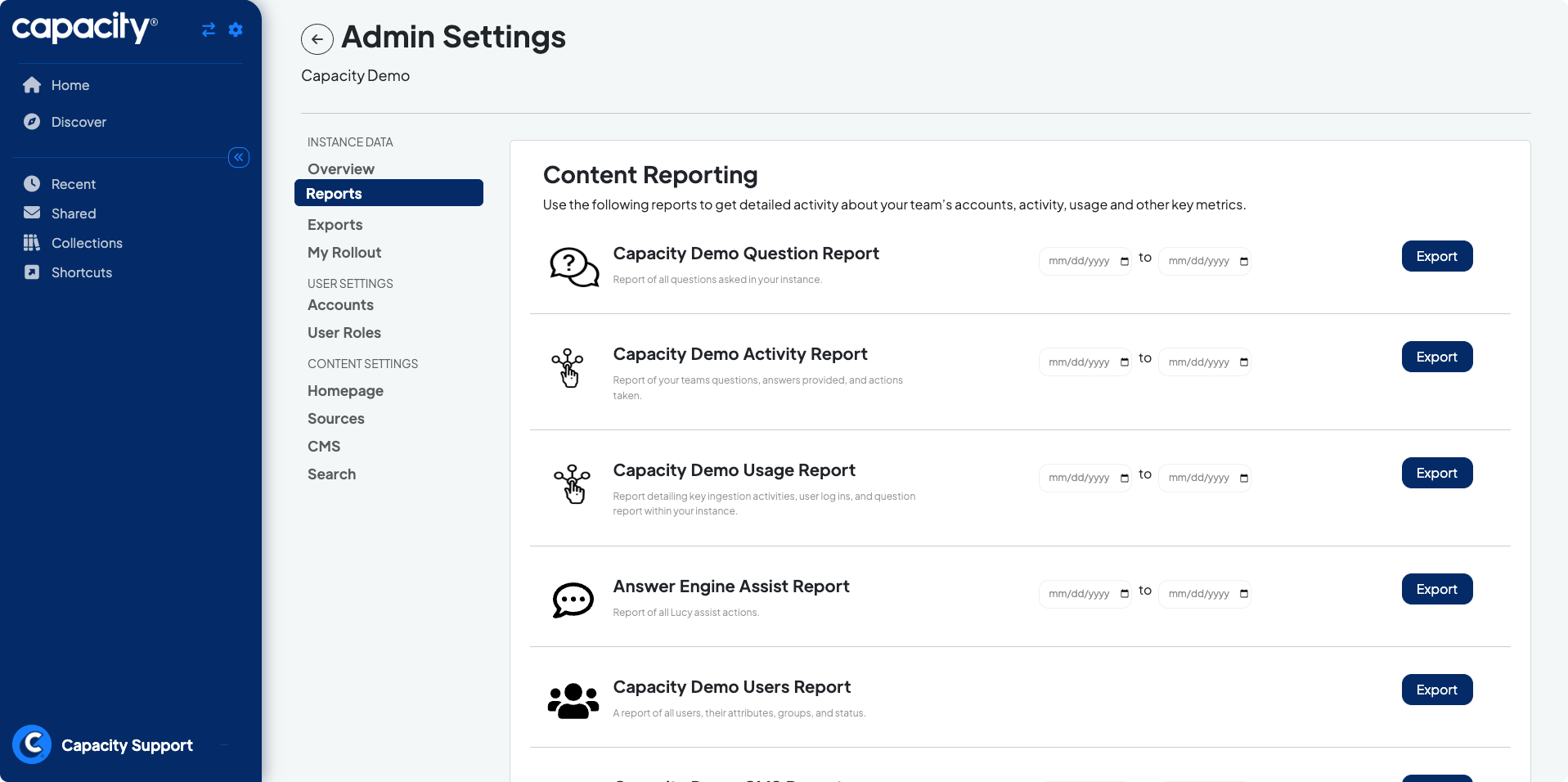Open Collections in the left sidebar
Image resolution: width=1568 pixels, height=782 pixels.
(86, 243)
